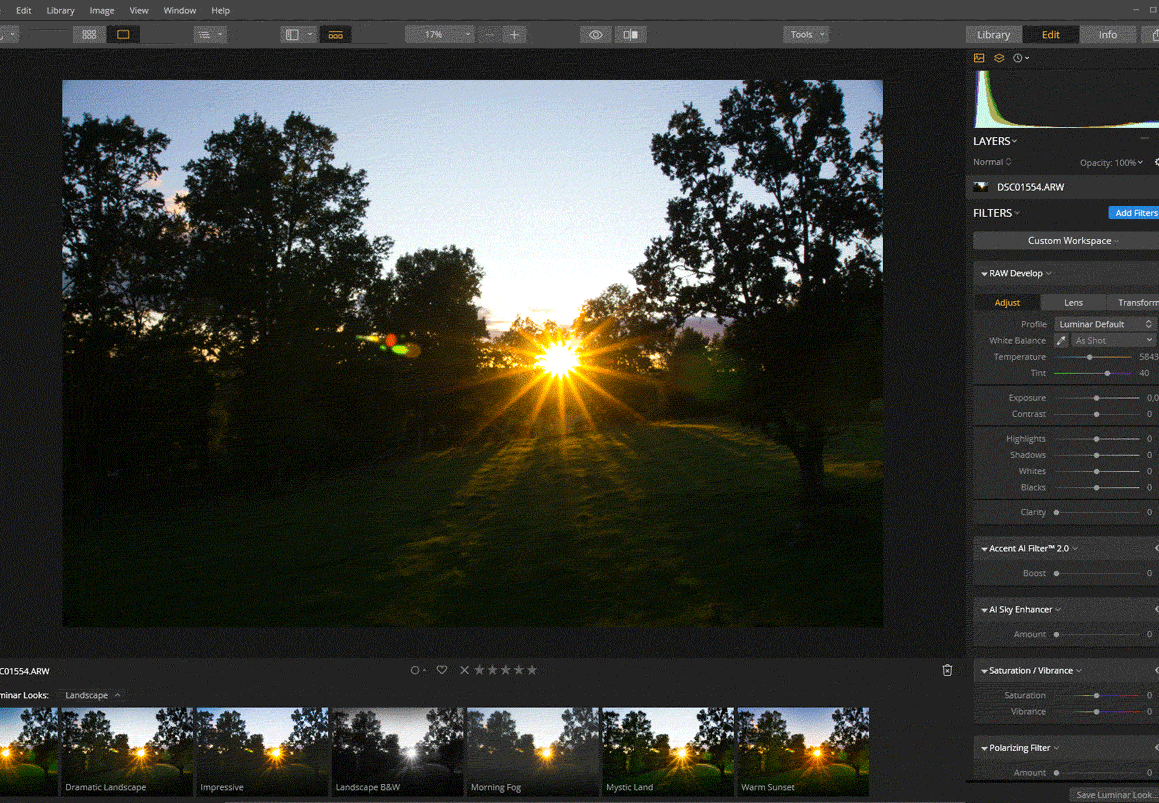1159x803 pixels.
Task: Collapse the FILTERS section
Action: click(996, 213)
